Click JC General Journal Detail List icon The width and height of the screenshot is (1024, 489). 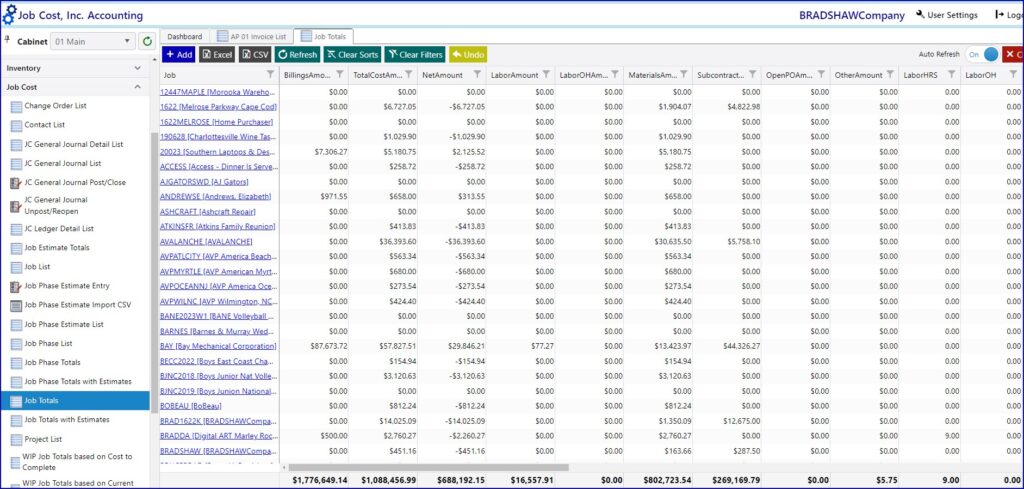(x=16, y=145)
